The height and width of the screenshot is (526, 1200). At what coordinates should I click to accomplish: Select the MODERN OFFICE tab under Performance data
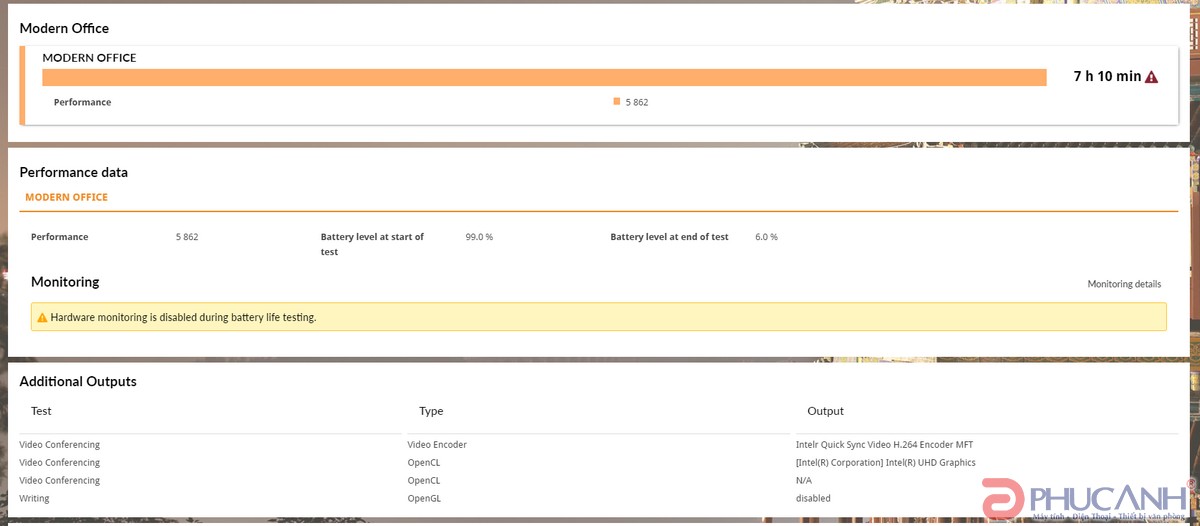pyautogui.click(x=66, y=197)
